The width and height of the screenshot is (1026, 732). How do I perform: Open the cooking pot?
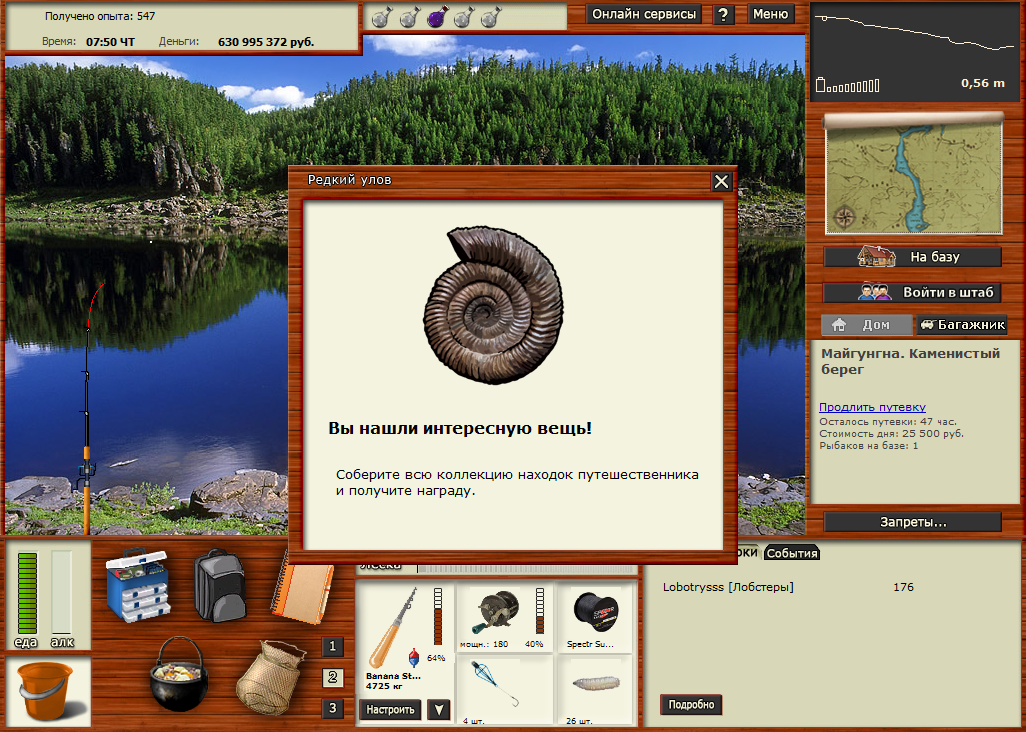[179, 675]
